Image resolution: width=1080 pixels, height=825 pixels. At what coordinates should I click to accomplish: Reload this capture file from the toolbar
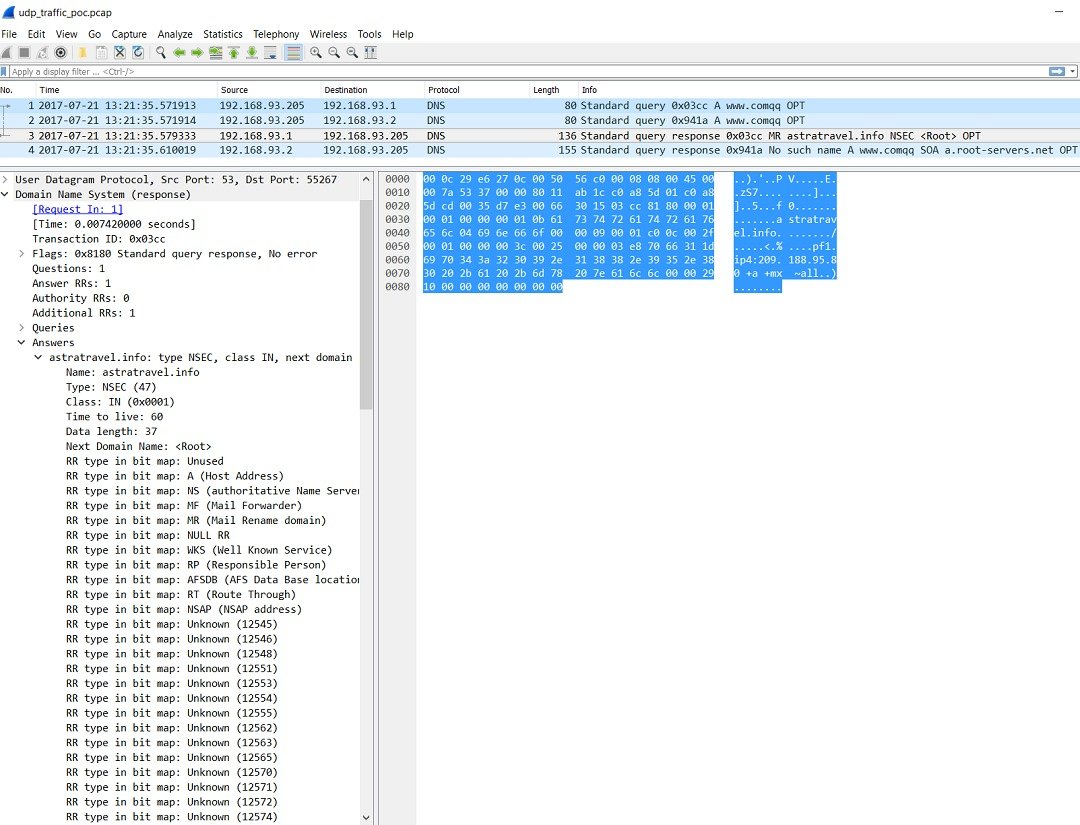click(x=138, y=52)
